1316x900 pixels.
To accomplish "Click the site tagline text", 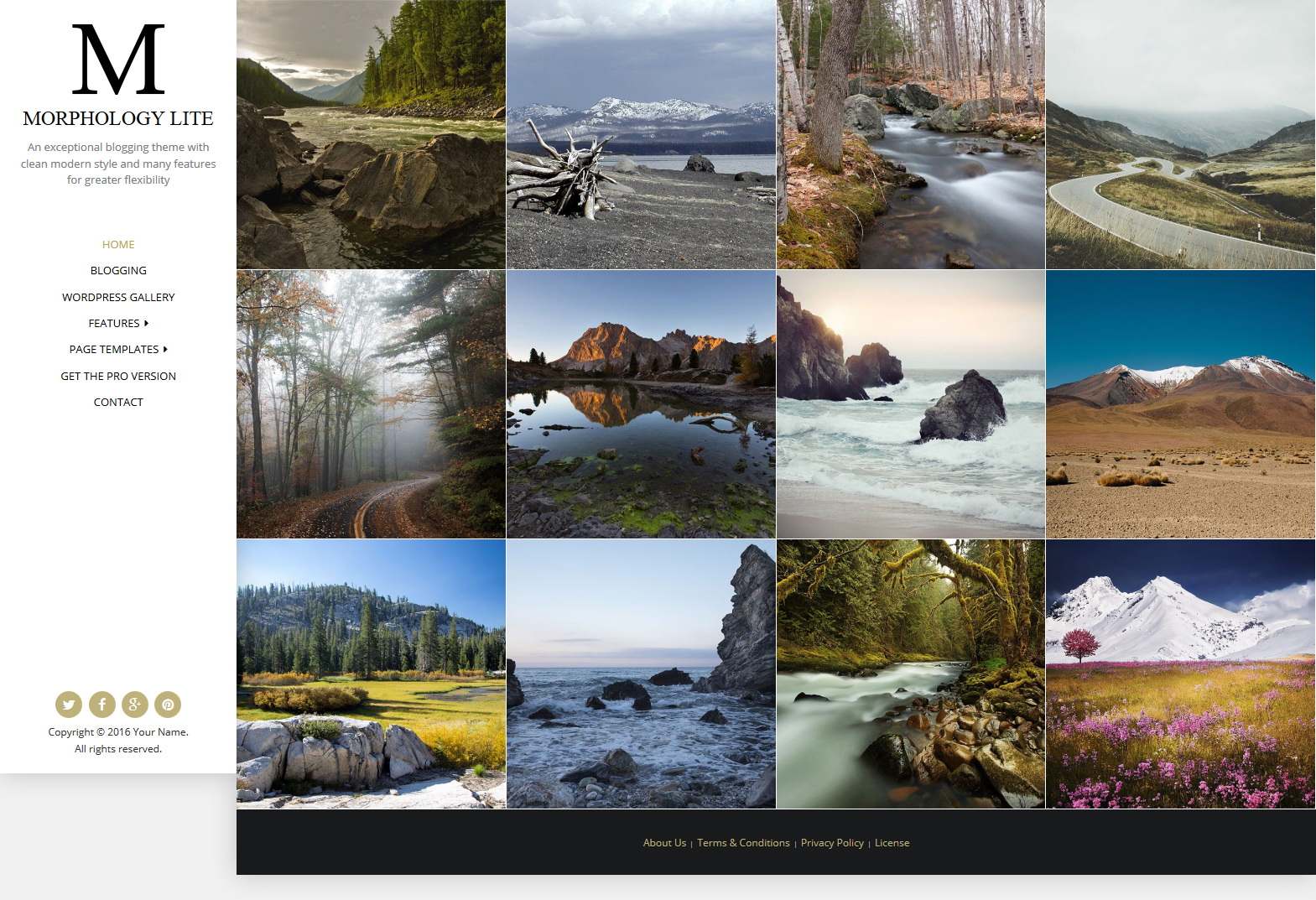I will pyautogui.click(x=118, y=164).
